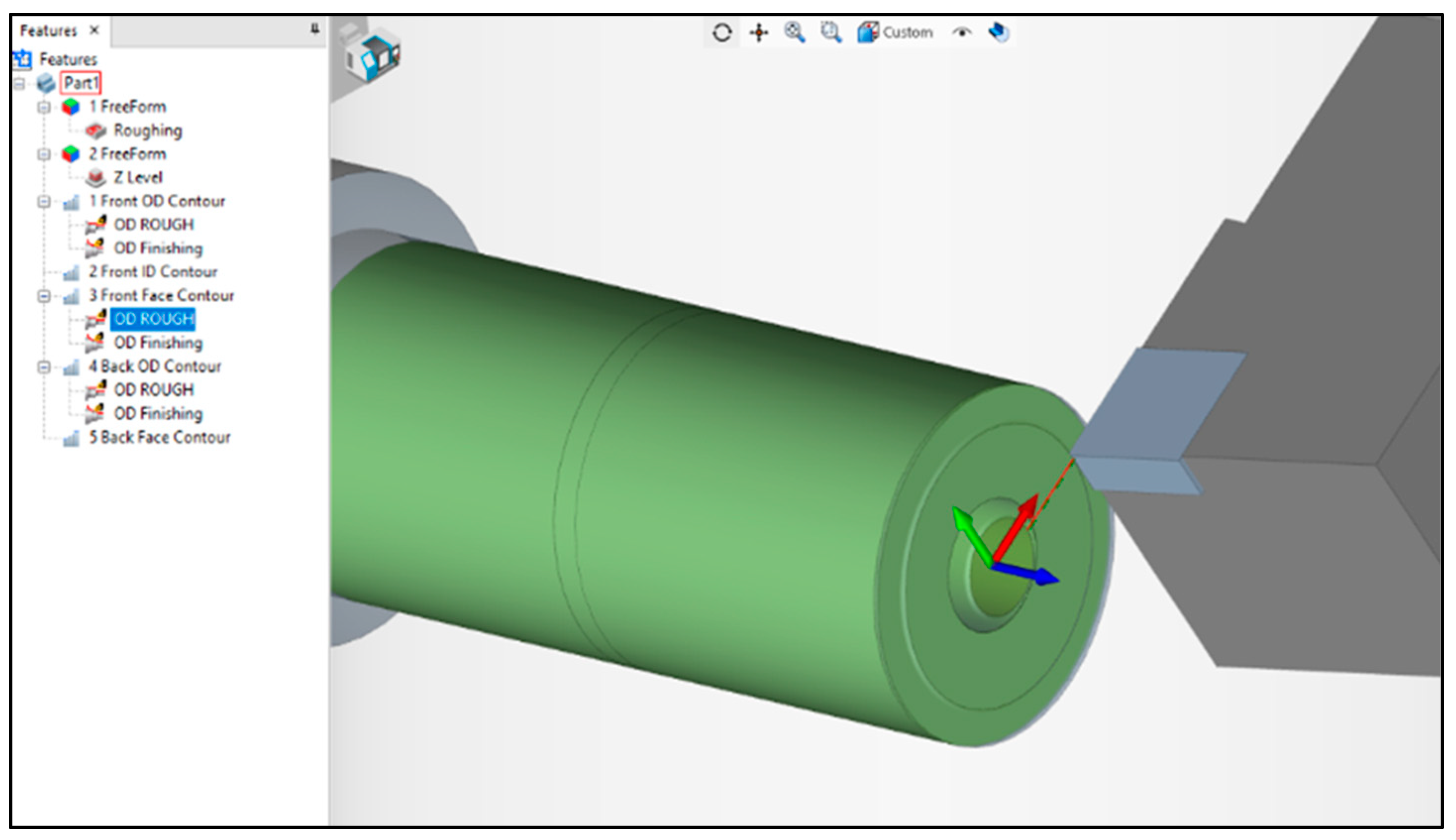Screen dimensions: 1456x840
Task: Select the Z Level operation
Action: (138, 178)
